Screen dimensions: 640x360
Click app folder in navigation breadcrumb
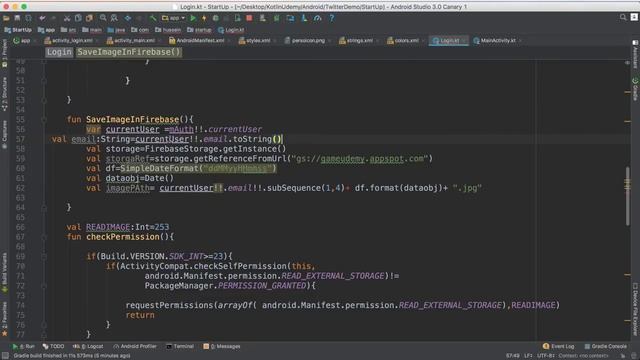click(46, 30)
